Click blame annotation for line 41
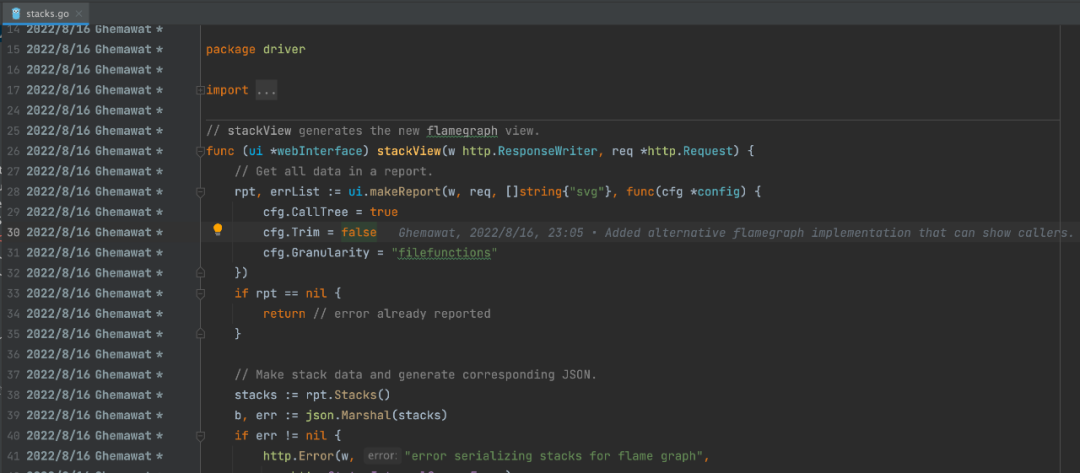Image resolution: width=1080 pixels, height=473 pixels. (x=94, y=456)
